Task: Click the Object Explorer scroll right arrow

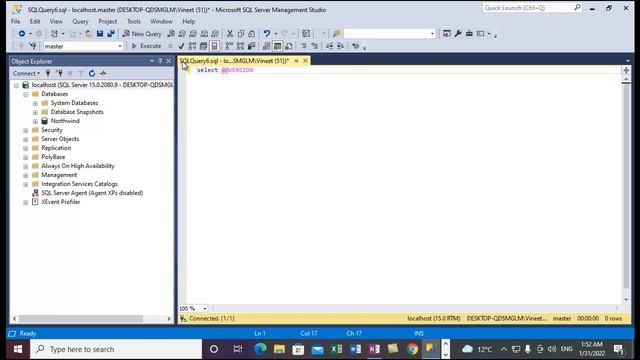Action: coord(169,318)
